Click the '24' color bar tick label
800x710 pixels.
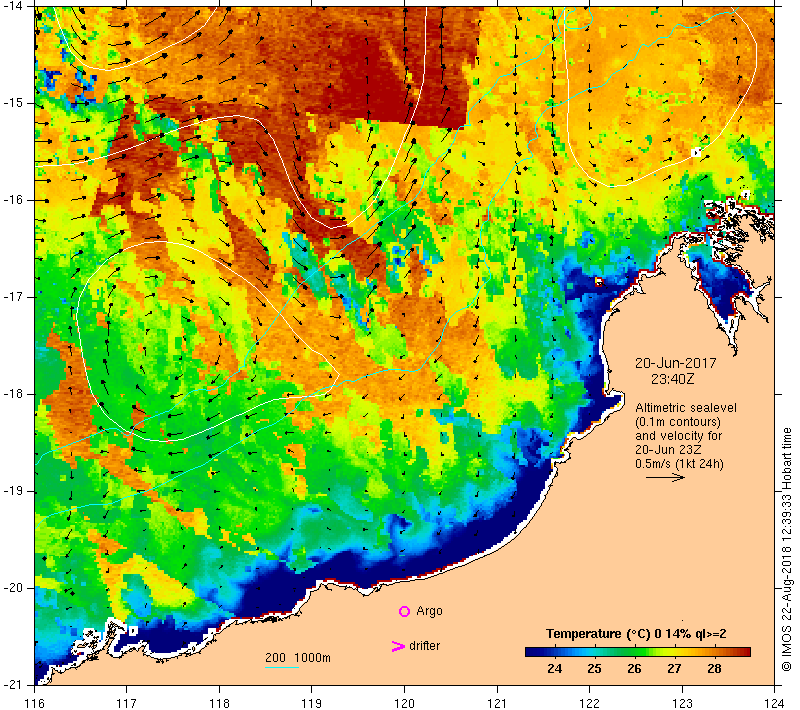[554, 669]
